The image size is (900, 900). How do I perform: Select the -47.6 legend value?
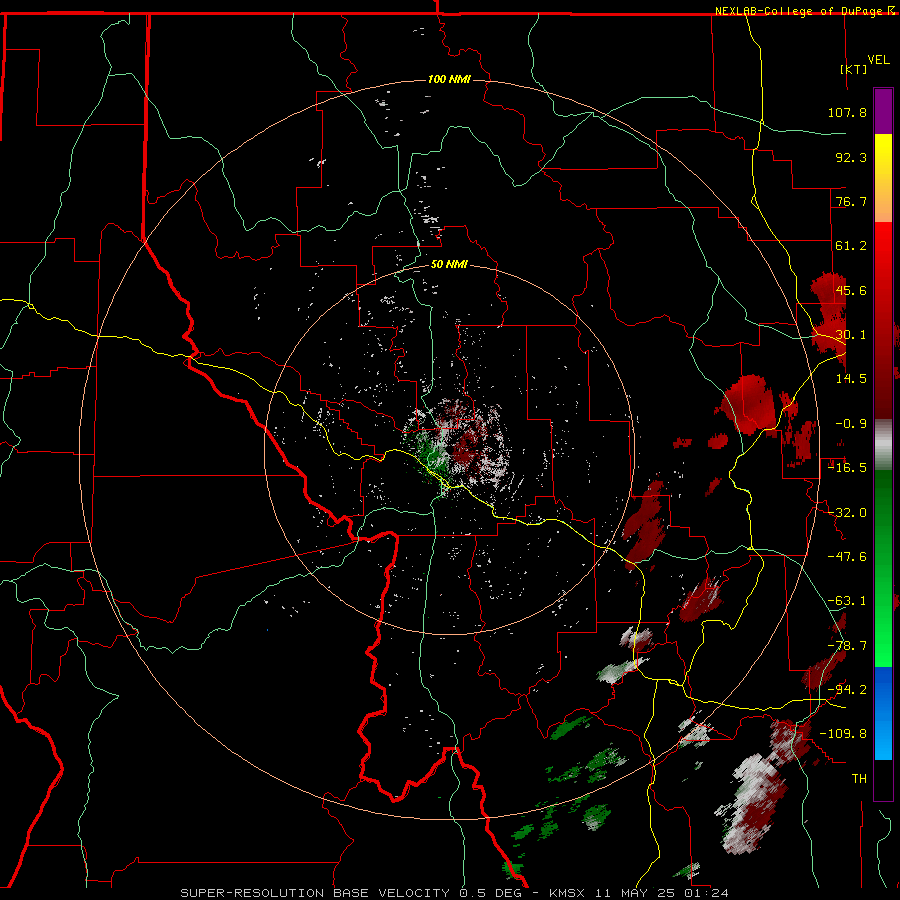847,557
